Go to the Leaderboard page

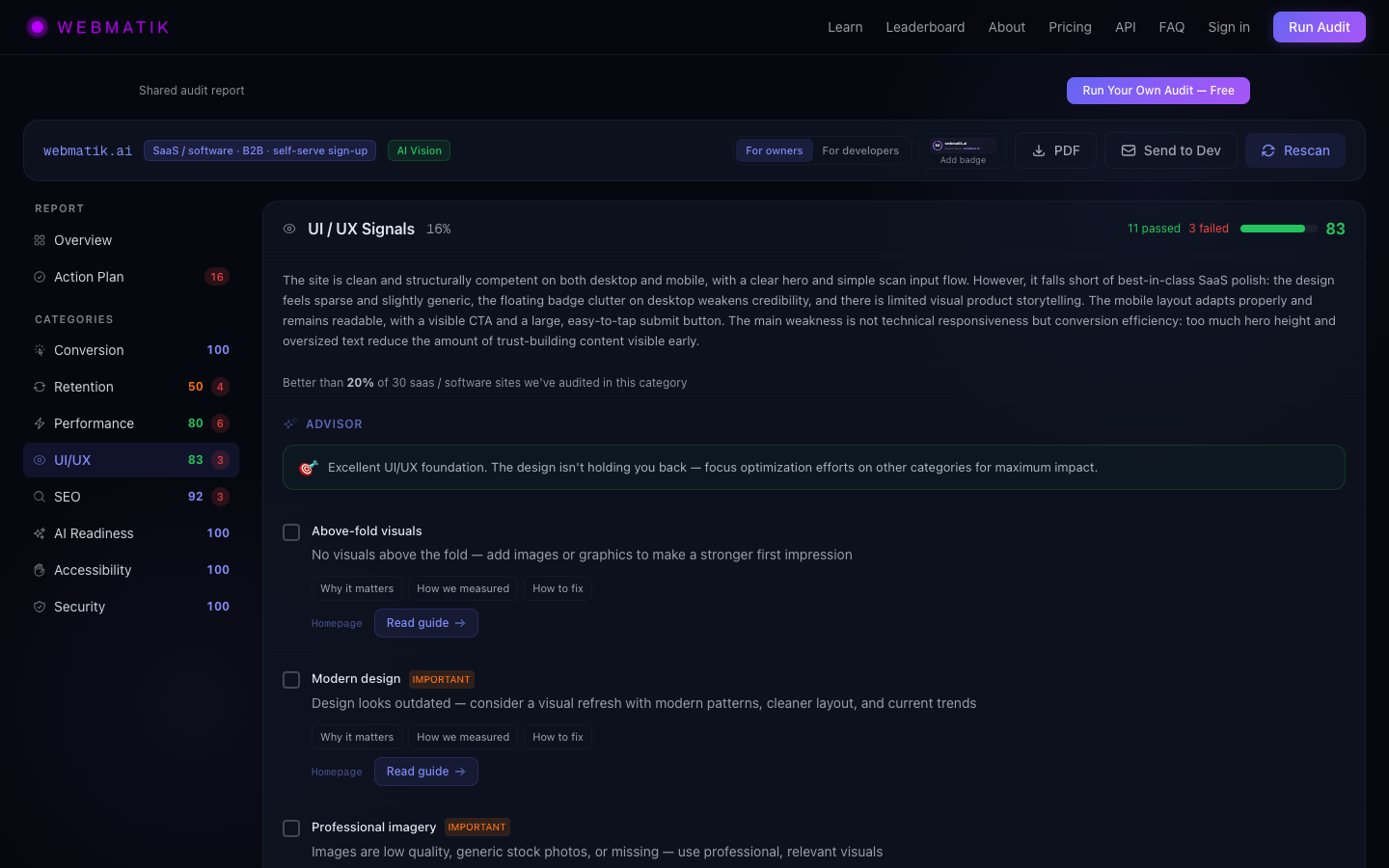(925, 27)
